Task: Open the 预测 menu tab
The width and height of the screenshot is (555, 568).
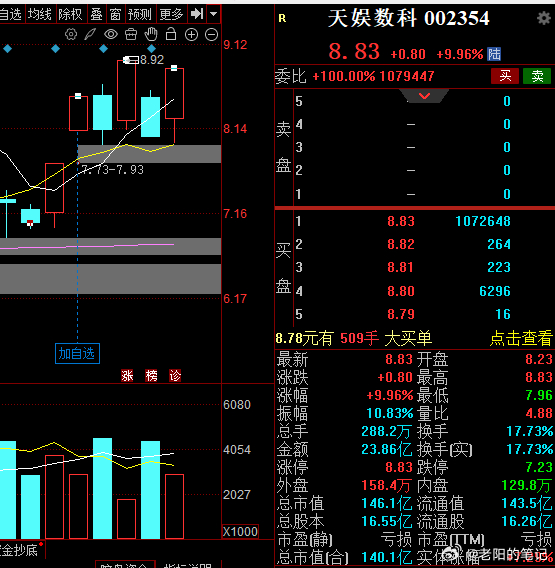Action: point(140,14)
